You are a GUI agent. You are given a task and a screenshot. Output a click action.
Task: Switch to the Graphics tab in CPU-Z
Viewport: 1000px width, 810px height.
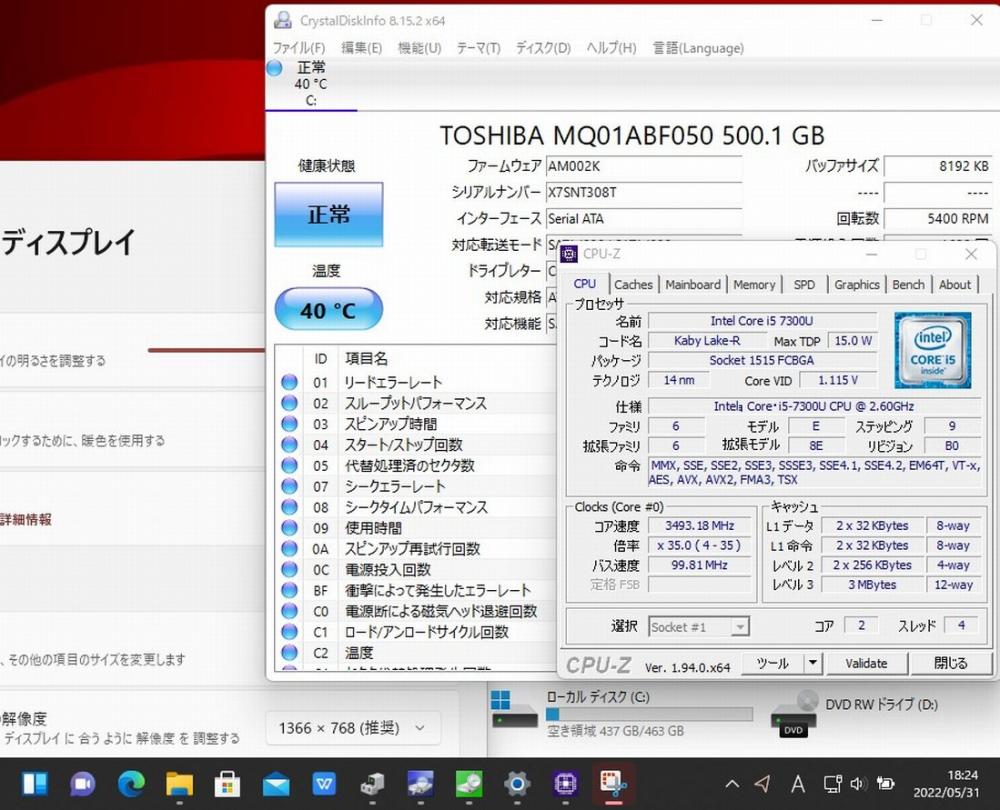tap(857, 284)
